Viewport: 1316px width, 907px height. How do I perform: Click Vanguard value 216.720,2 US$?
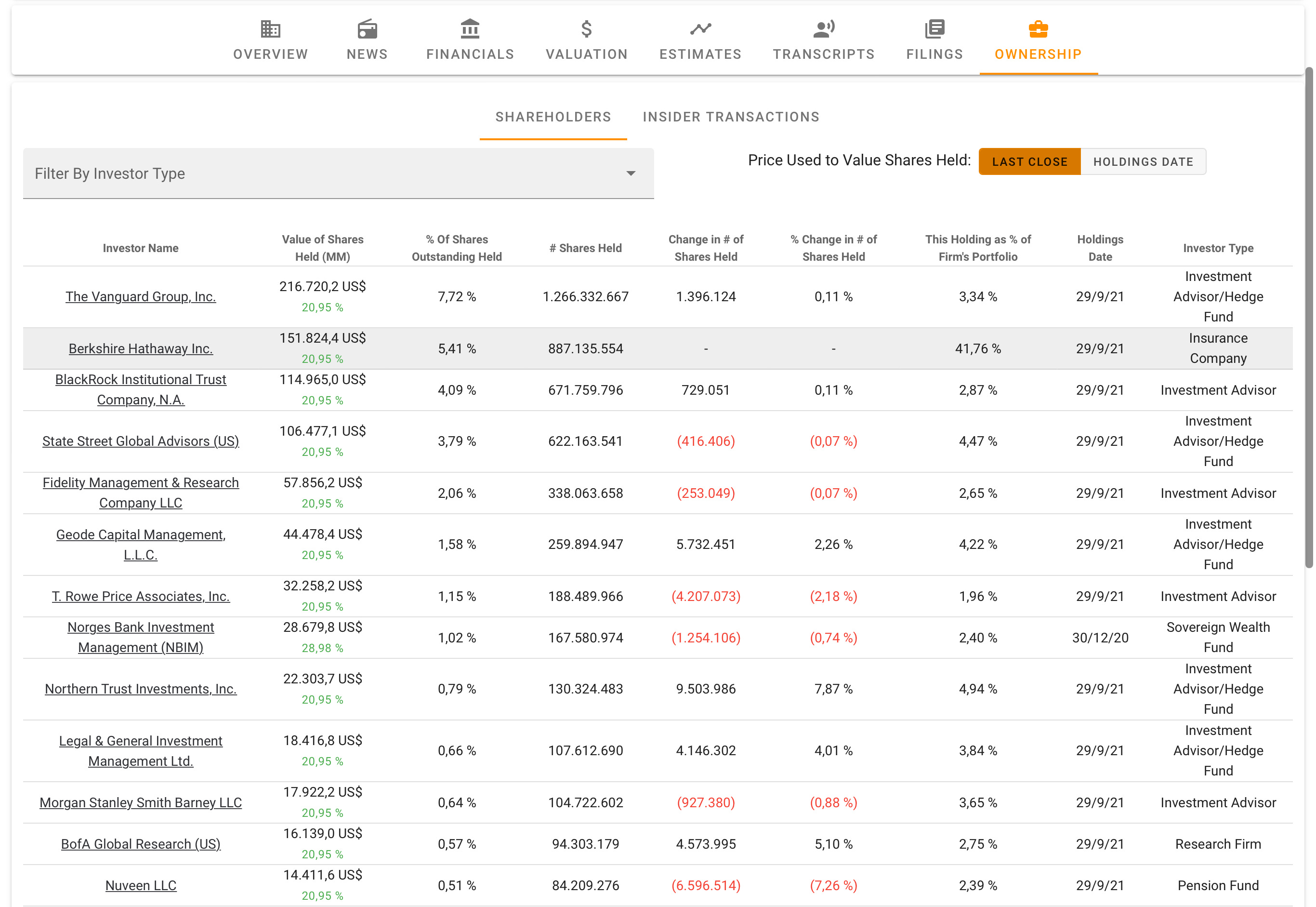323,286
